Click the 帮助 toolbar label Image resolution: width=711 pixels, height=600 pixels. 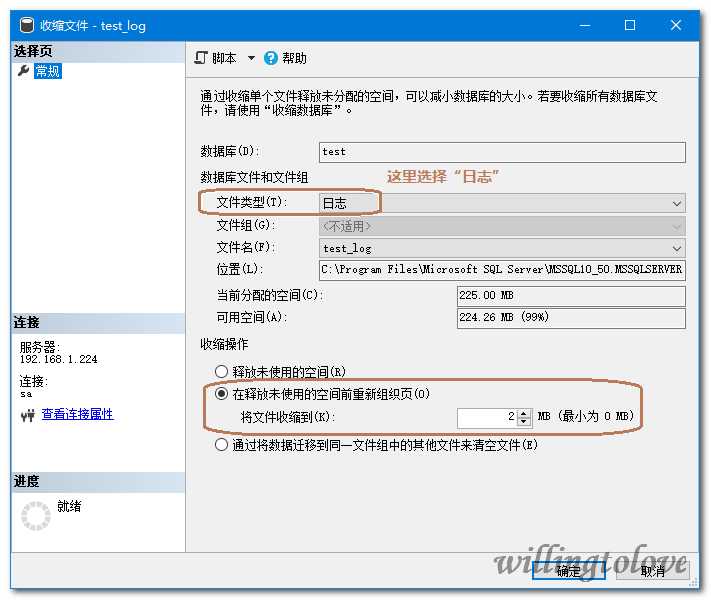294,58
